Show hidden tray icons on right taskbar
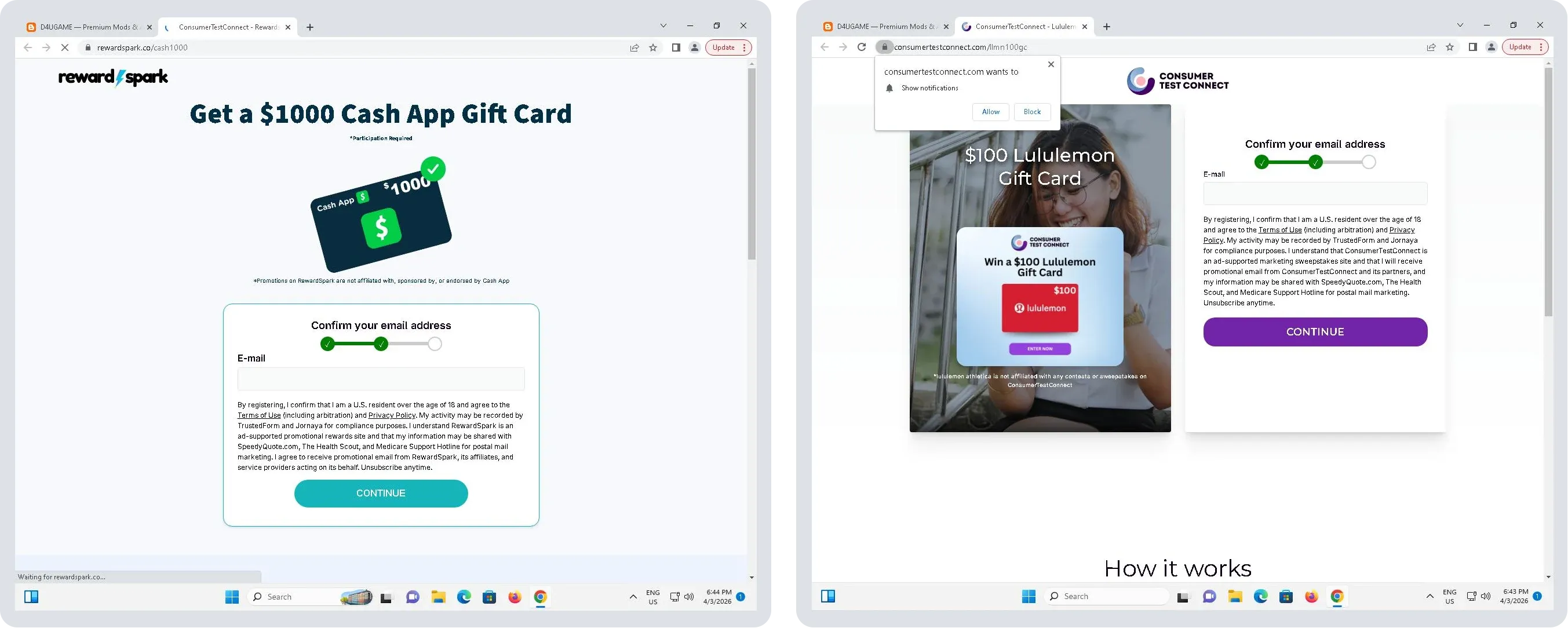This screenshot has width=1568, height=628. click(x=1430, y=596)
